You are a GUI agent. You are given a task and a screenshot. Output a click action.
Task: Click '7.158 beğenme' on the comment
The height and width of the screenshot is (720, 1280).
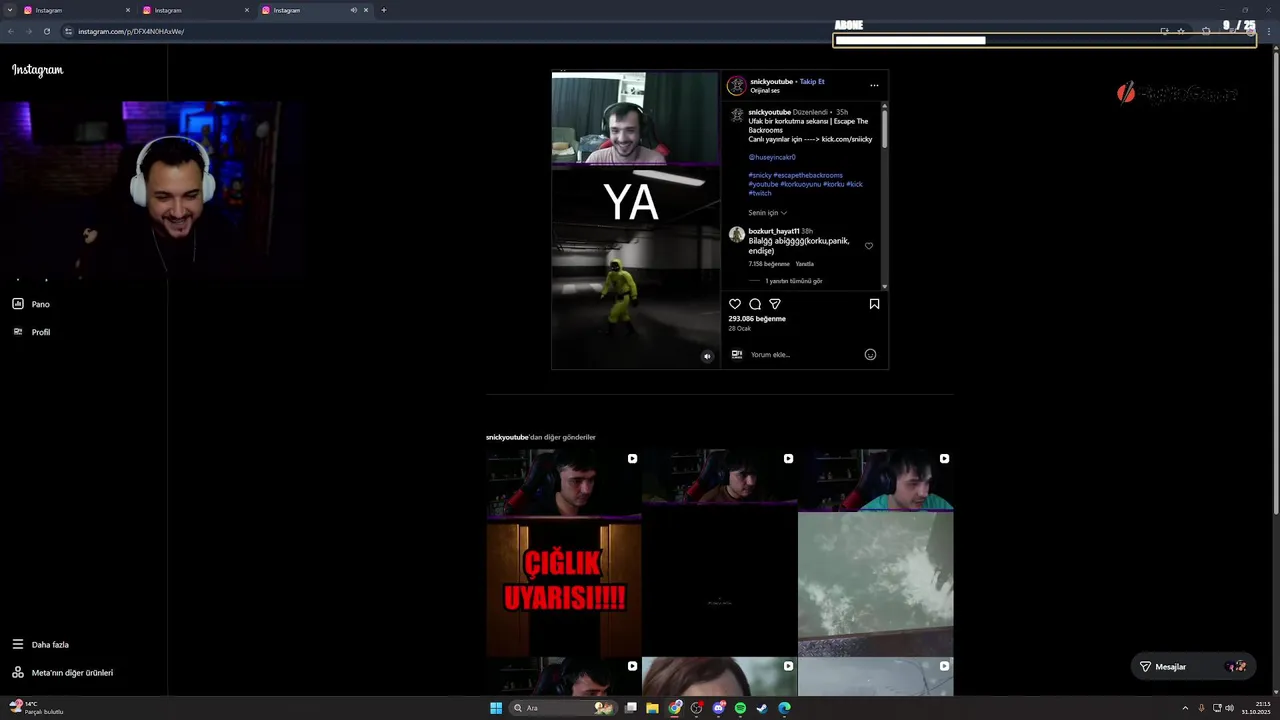(x=769, y=264)
